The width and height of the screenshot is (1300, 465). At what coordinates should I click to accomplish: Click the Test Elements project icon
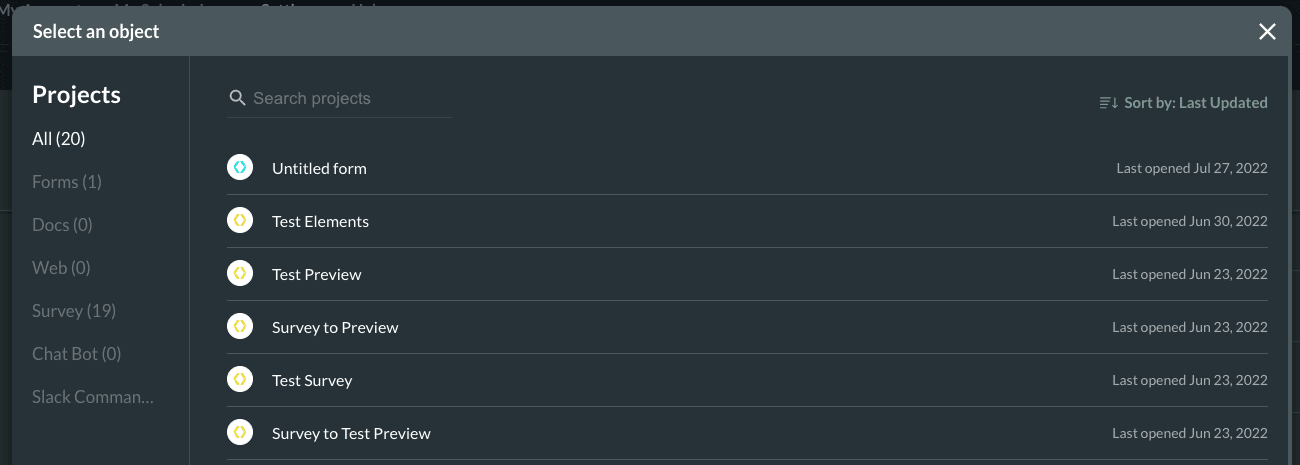click(x=239, y=221)
